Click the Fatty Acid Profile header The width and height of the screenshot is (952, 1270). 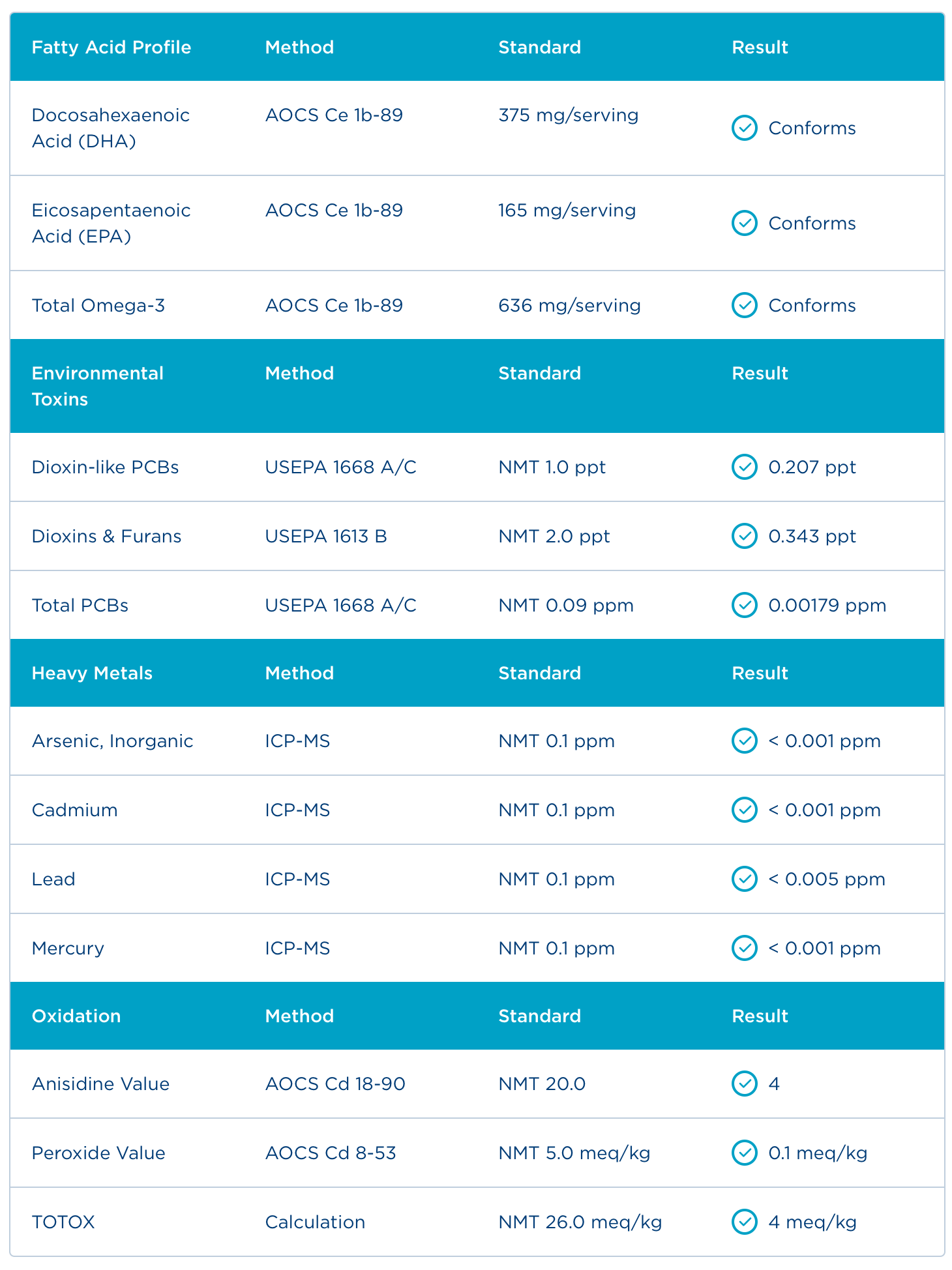coord(112,47)
